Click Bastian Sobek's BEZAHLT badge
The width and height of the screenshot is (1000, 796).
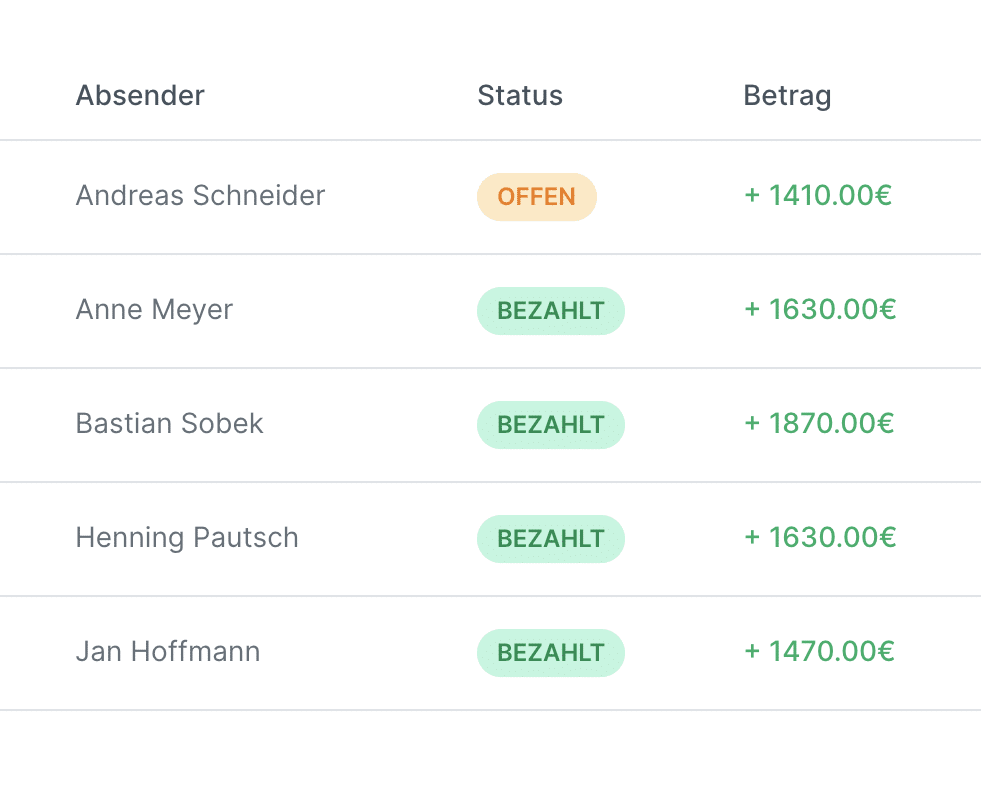coord(550,425)
